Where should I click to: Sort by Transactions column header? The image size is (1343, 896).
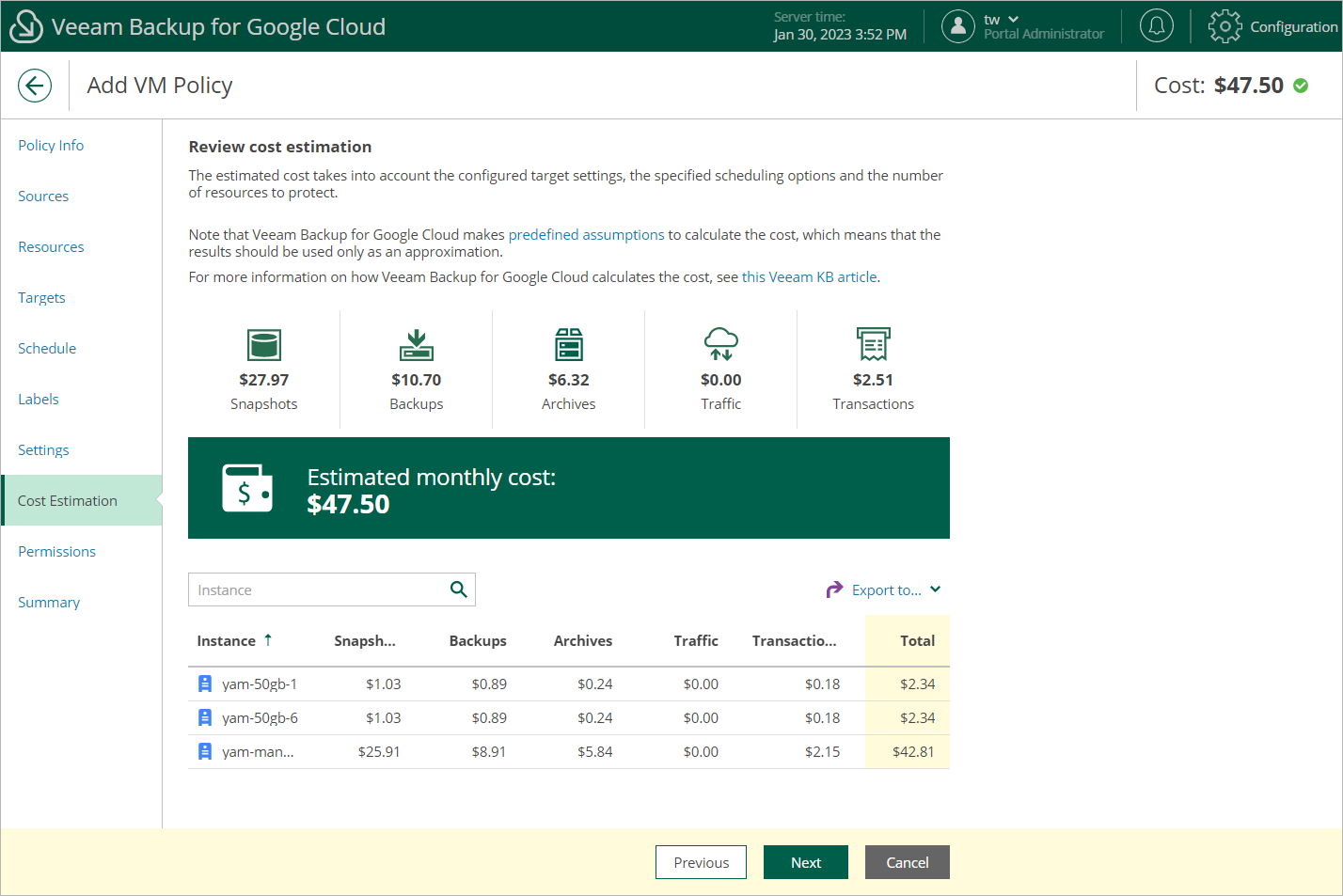795,640
